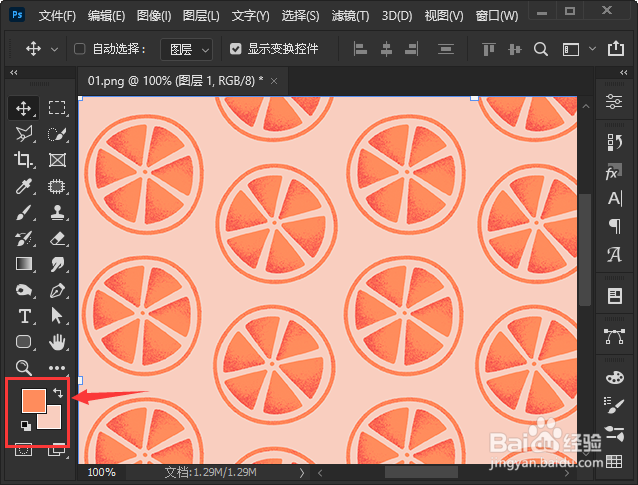638x485 pixels.
Task: Reset default foreground and background colors
Action: point(26,426)
